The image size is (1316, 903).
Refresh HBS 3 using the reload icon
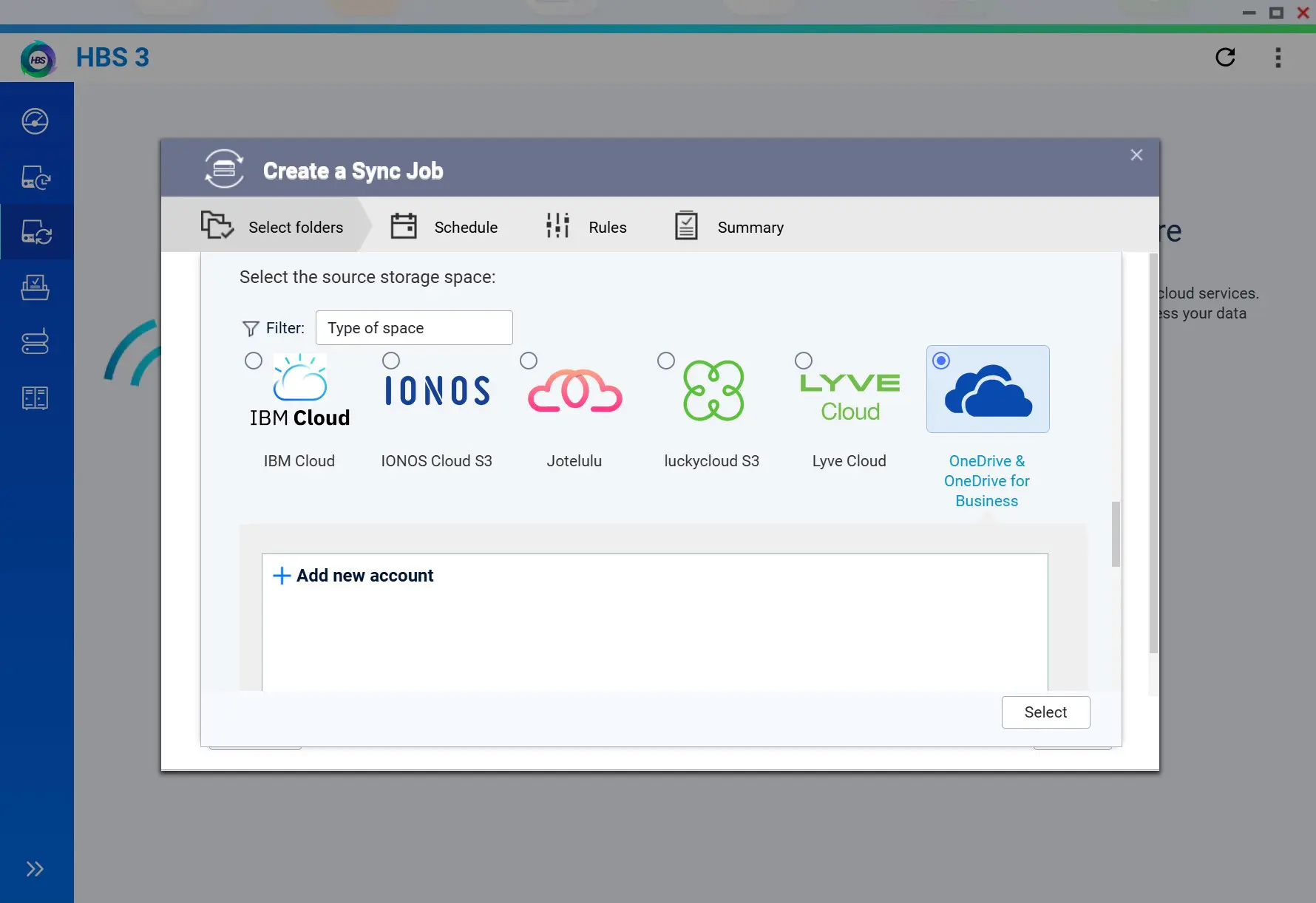1225,58
